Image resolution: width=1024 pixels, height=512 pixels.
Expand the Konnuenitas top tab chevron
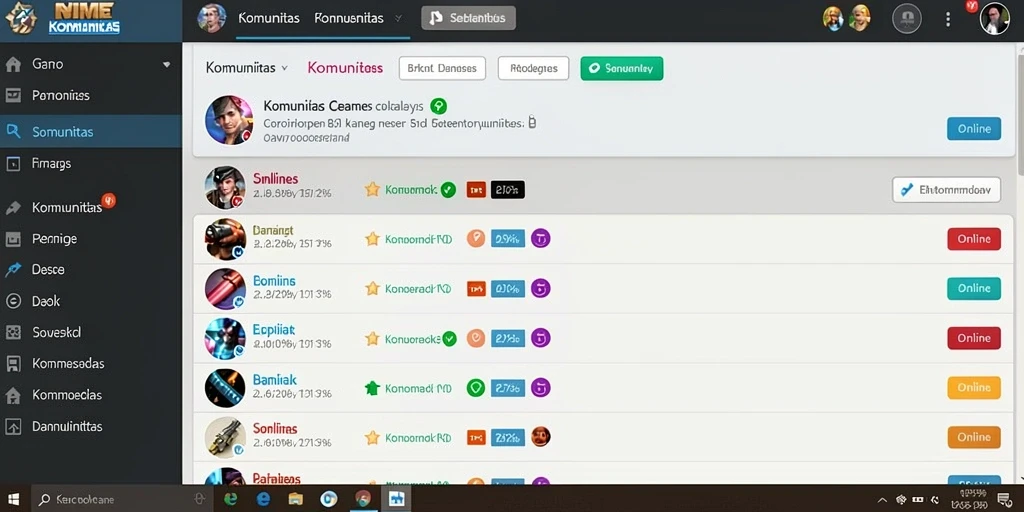tap(398, 19)
